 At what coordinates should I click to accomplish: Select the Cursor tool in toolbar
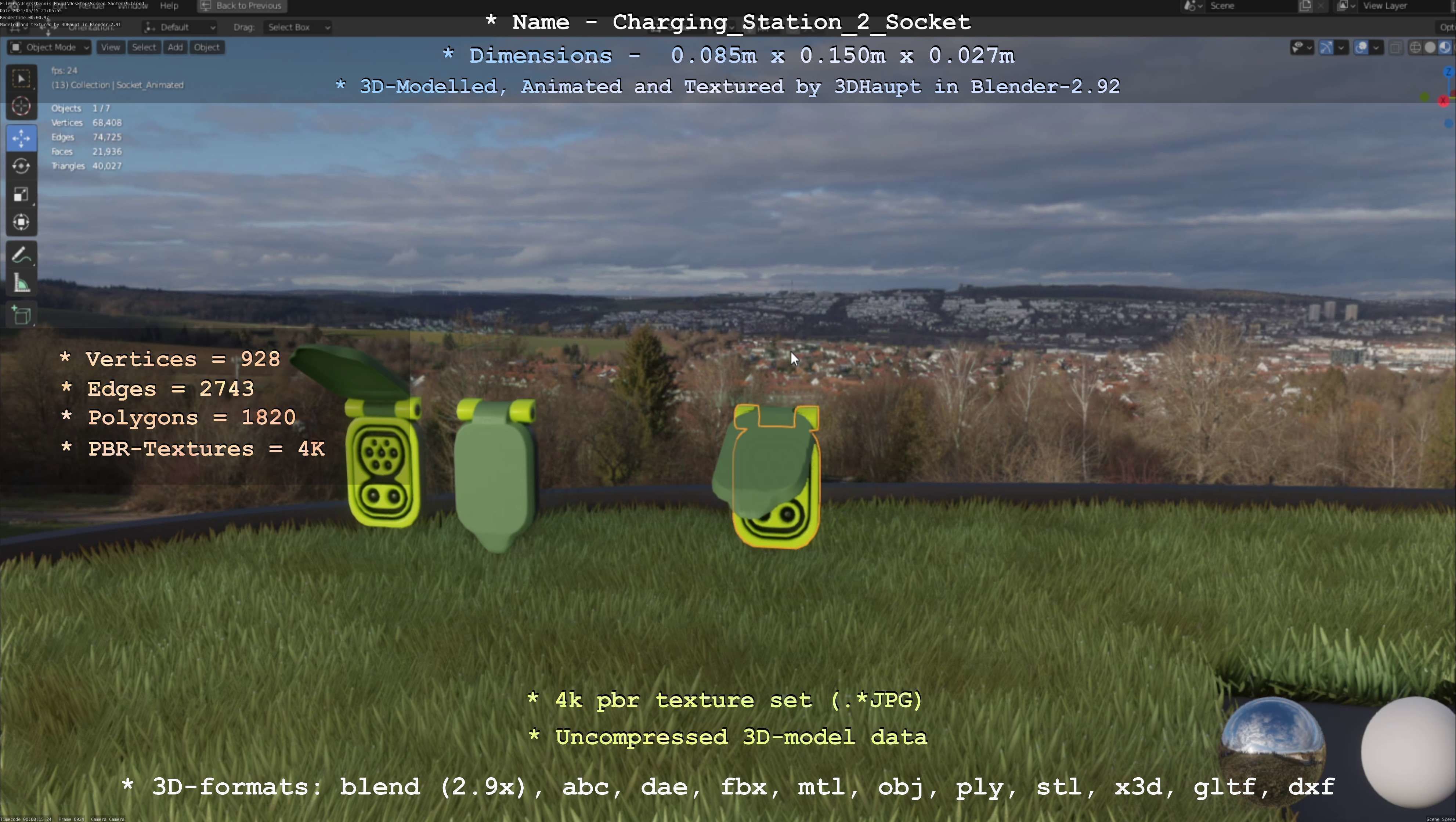(21, 106)
